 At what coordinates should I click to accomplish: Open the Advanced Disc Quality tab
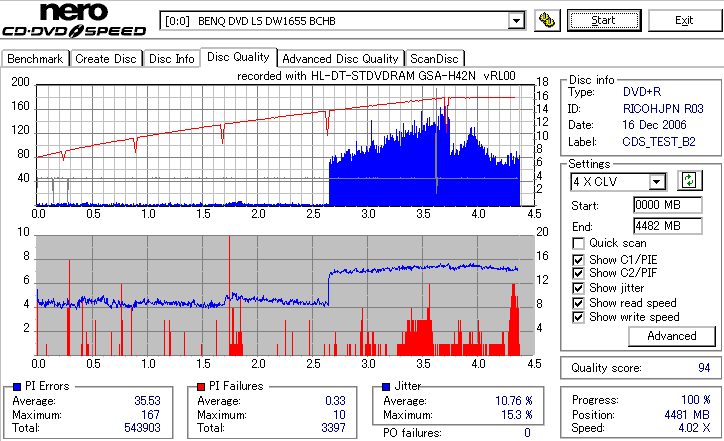pyautogui.click(x=340, y=59)
